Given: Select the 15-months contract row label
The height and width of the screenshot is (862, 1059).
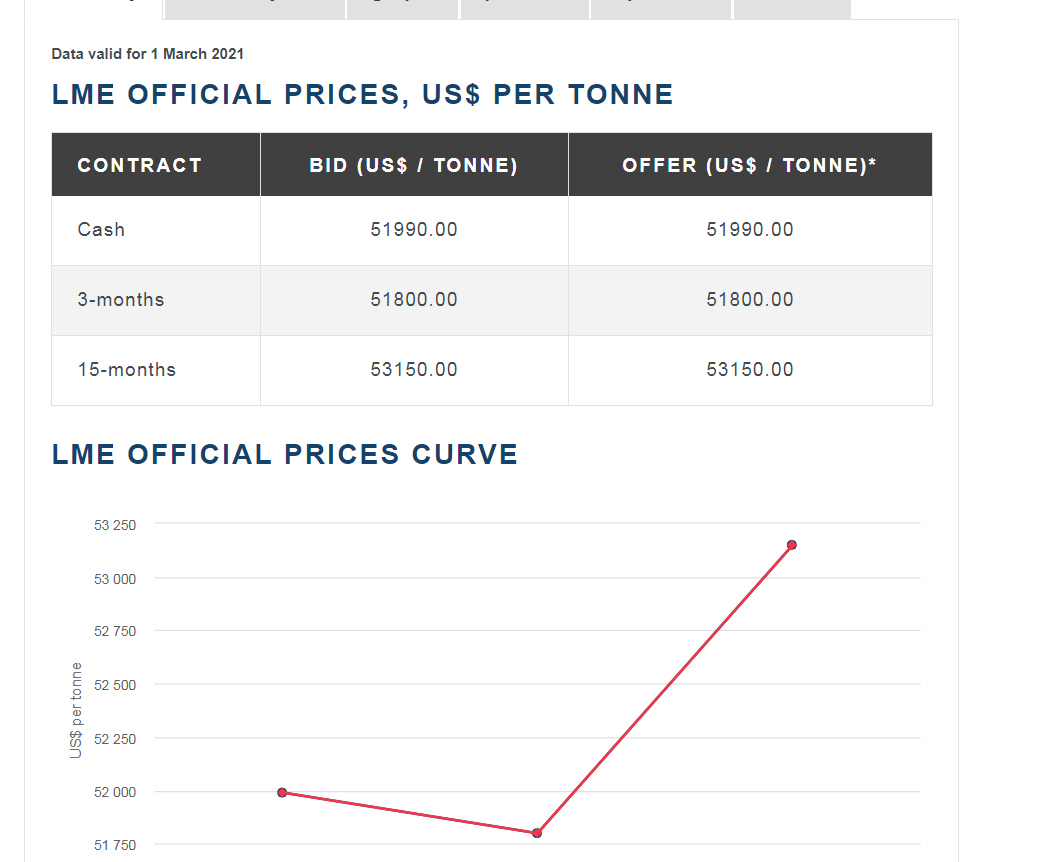Looking at the screenshot, I should 126,370.
